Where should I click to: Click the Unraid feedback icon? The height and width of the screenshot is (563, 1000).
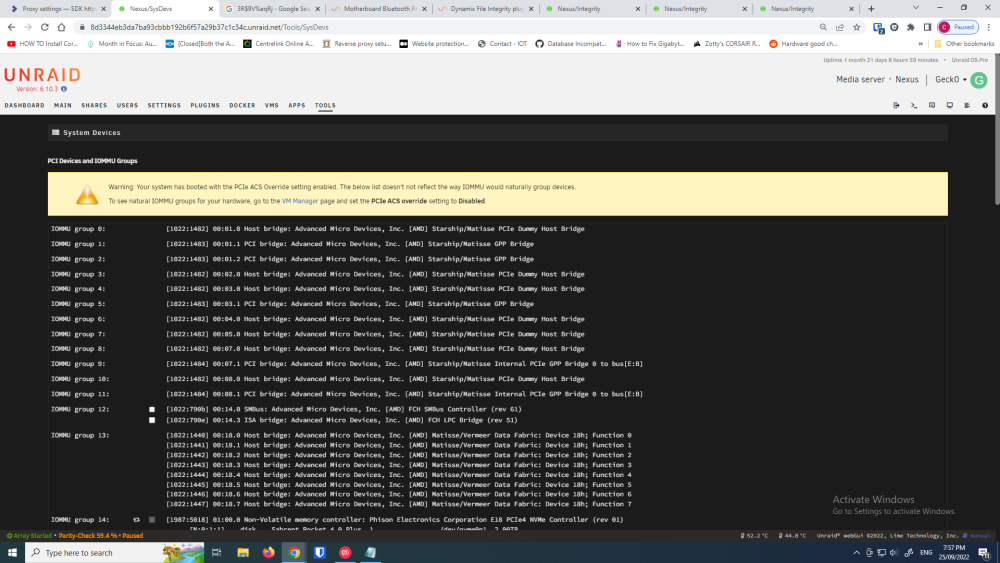pos(932,105)
